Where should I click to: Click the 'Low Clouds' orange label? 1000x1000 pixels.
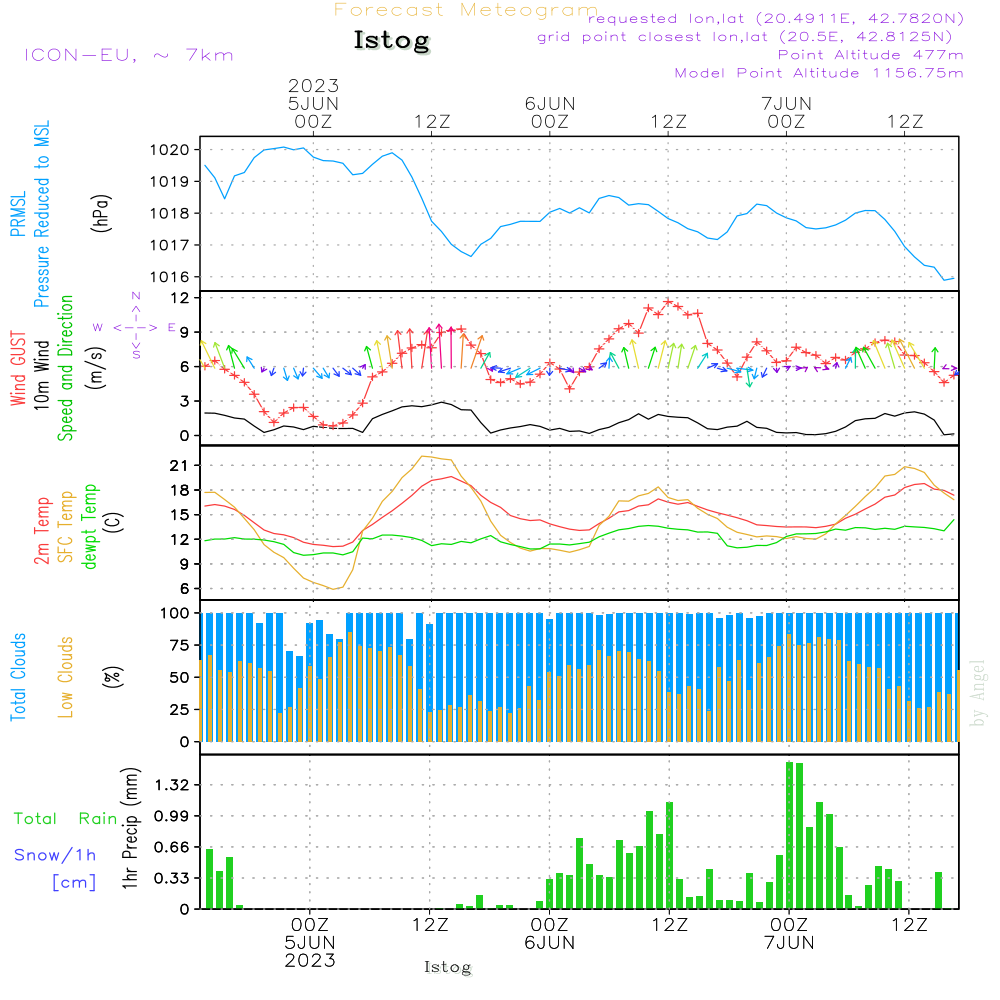pos(66,677)
